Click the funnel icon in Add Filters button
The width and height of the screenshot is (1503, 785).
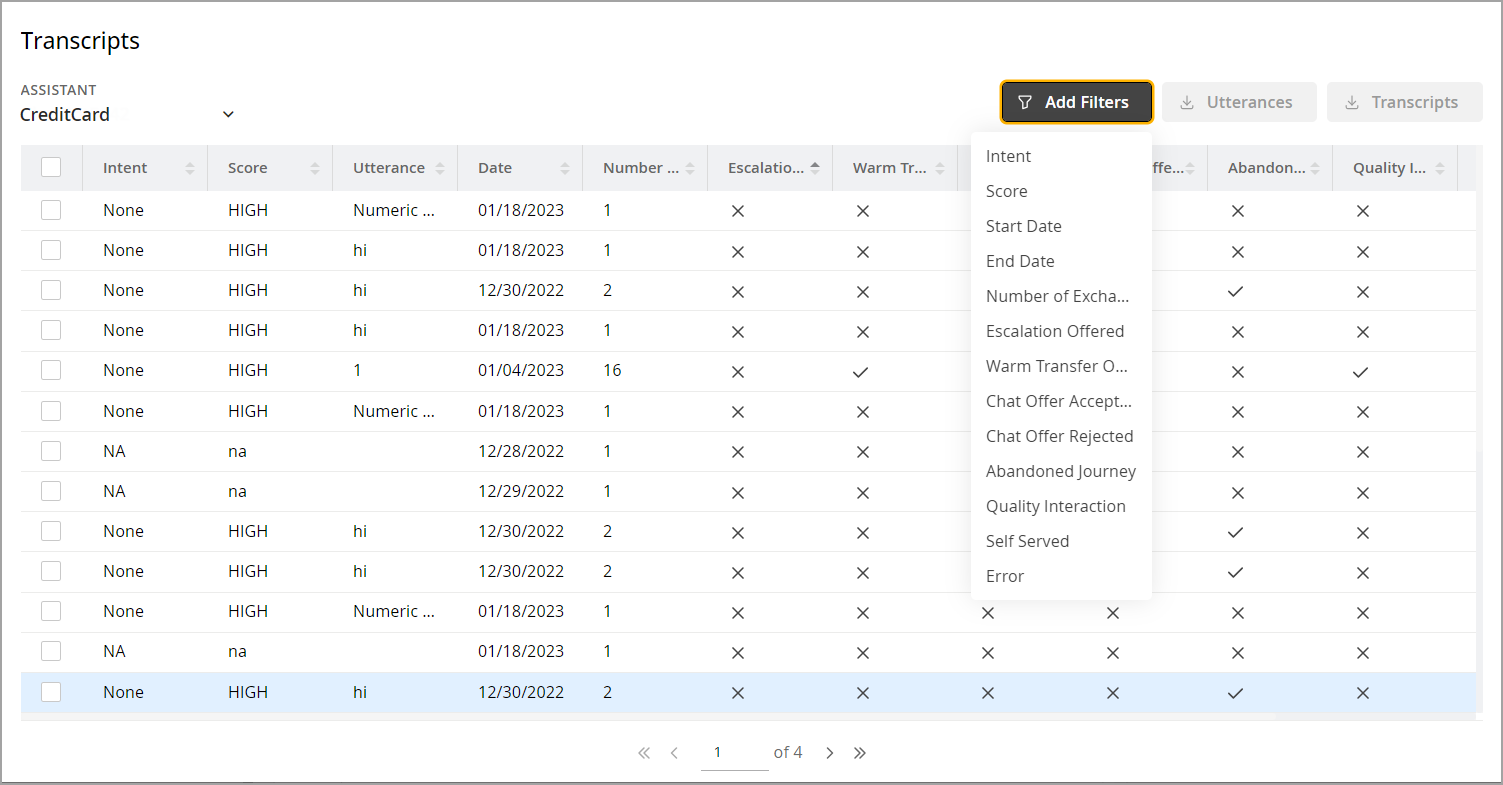[1025, 101]
